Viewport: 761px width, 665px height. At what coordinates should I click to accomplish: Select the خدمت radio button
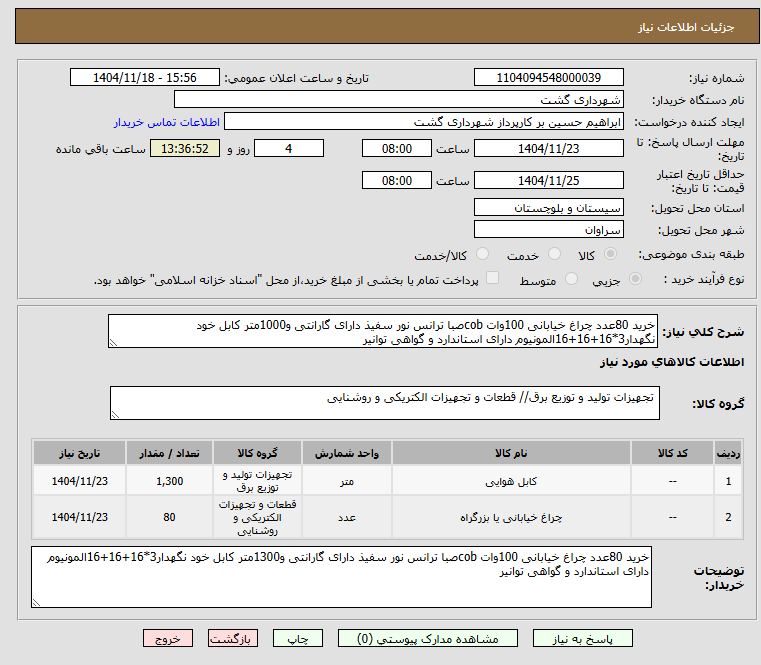pos(554,254)
